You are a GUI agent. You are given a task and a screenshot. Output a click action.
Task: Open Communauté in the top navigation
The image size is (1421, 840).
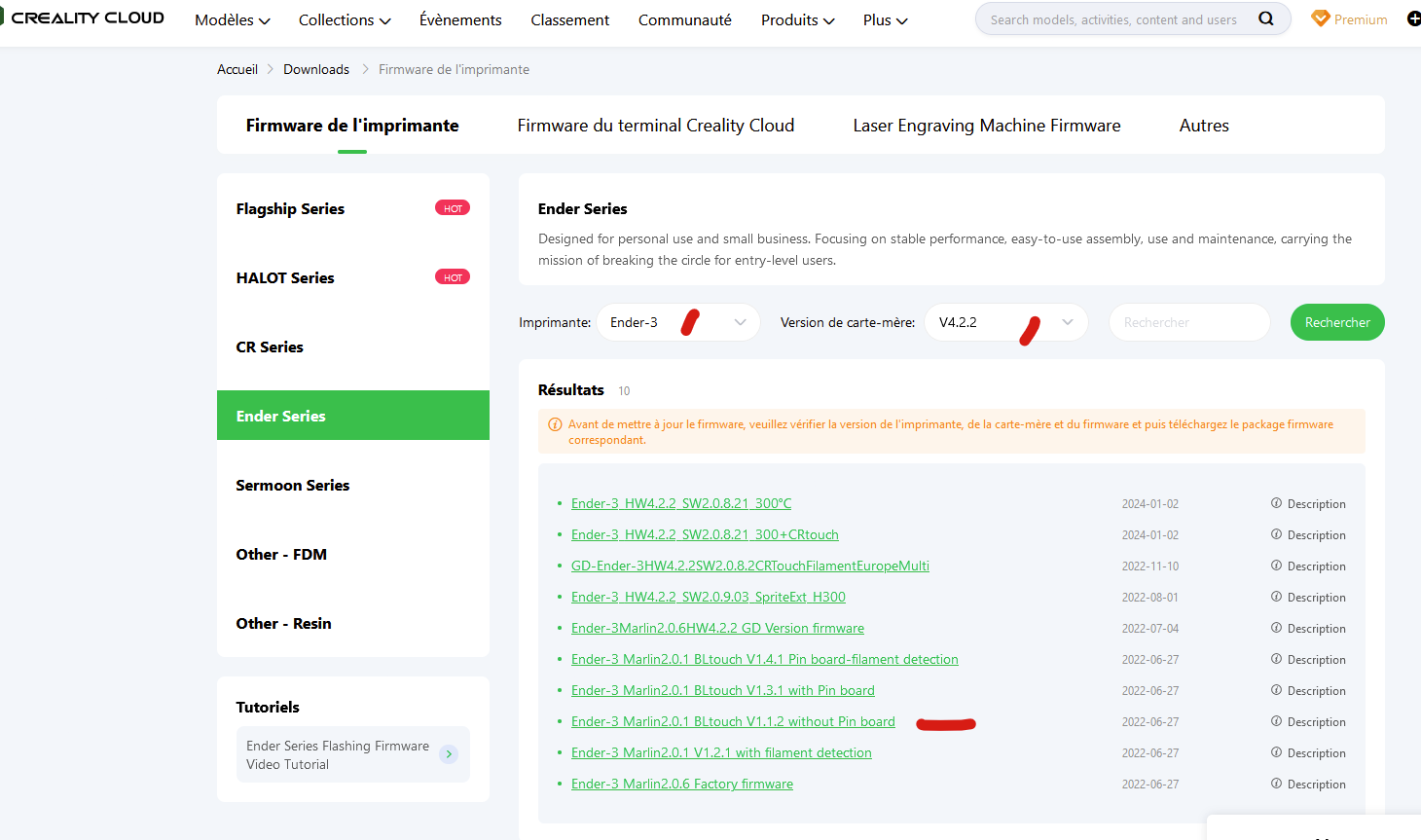tap(685, 19)
